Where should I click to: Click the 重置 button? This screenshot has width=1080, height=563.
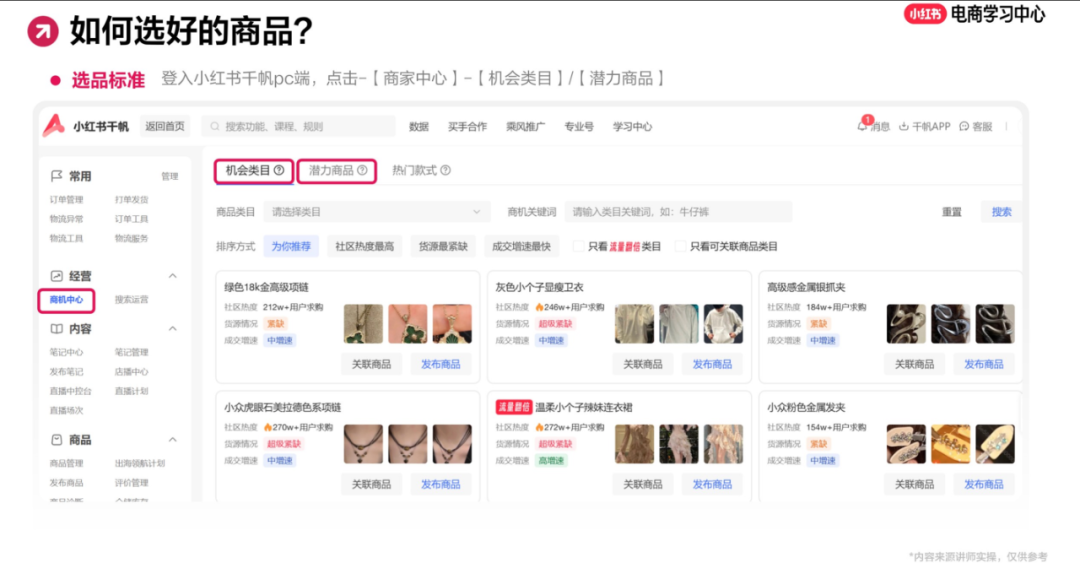[x=951, y=212]
